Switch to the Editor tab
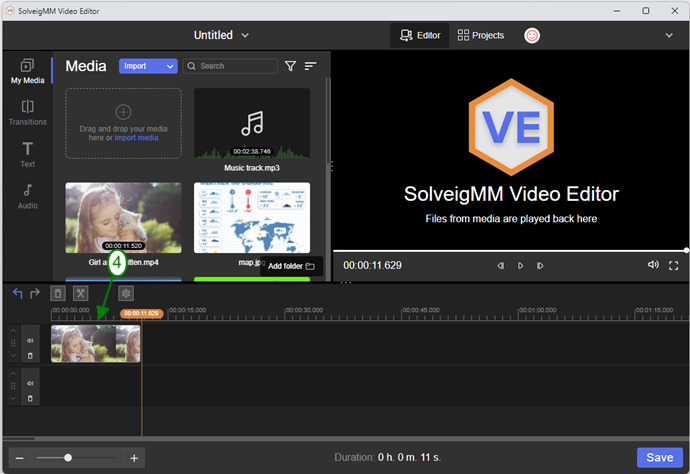 (x=419, y=35)
